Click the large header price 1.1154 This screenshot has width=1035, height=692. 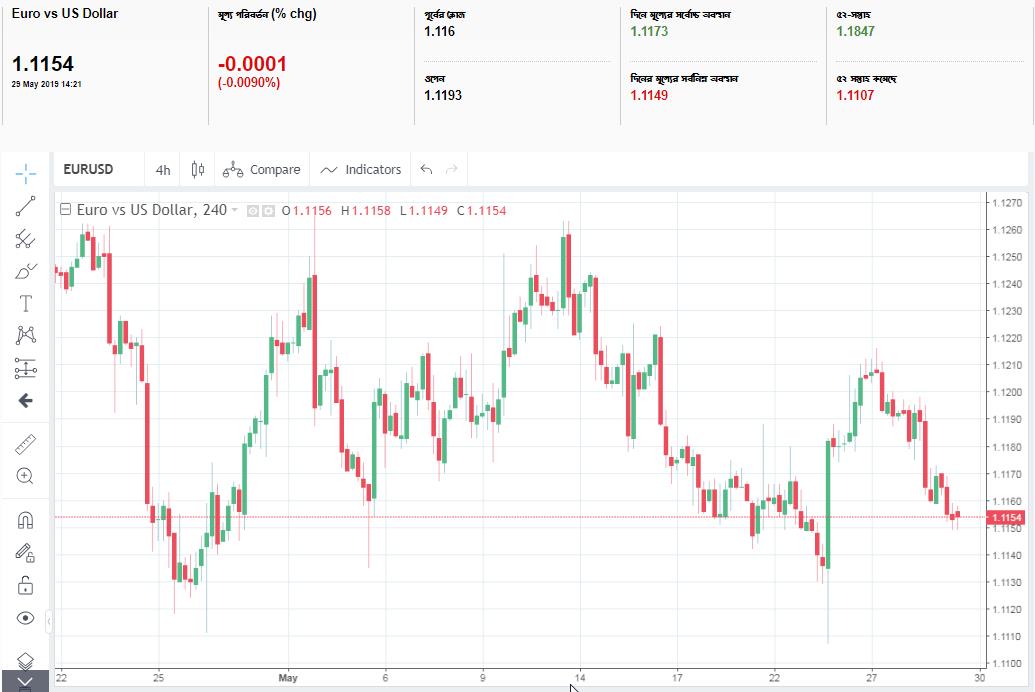[43, 64]
